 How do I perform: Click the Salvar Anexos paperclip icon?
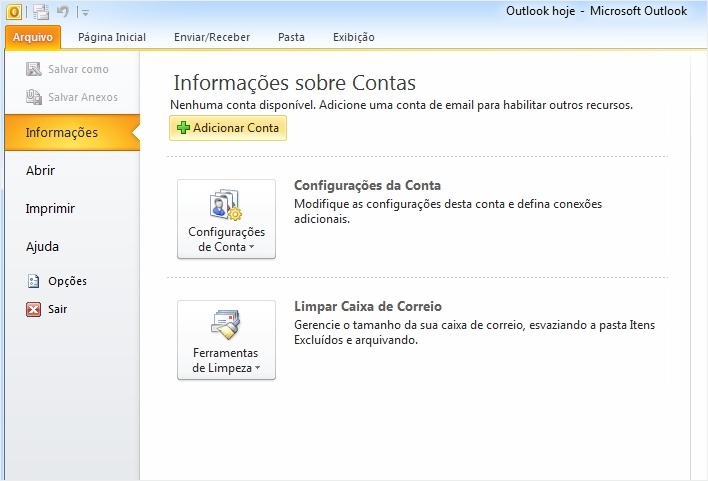click(33, 98)
